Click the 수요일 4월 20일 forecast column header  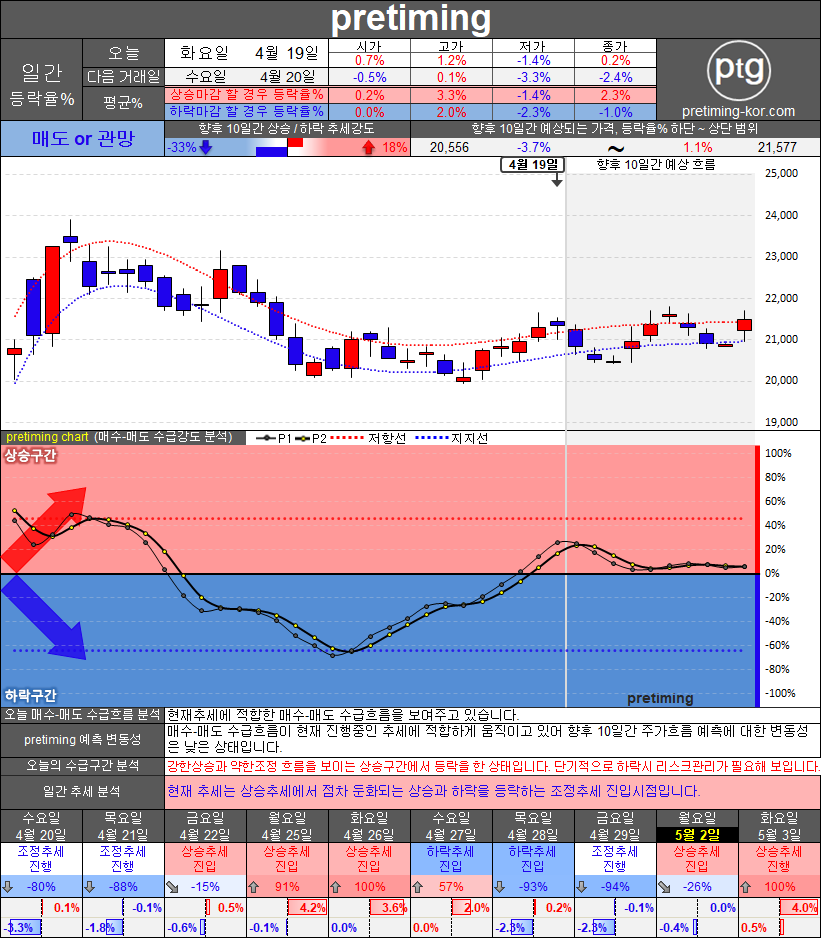point(41,826)
